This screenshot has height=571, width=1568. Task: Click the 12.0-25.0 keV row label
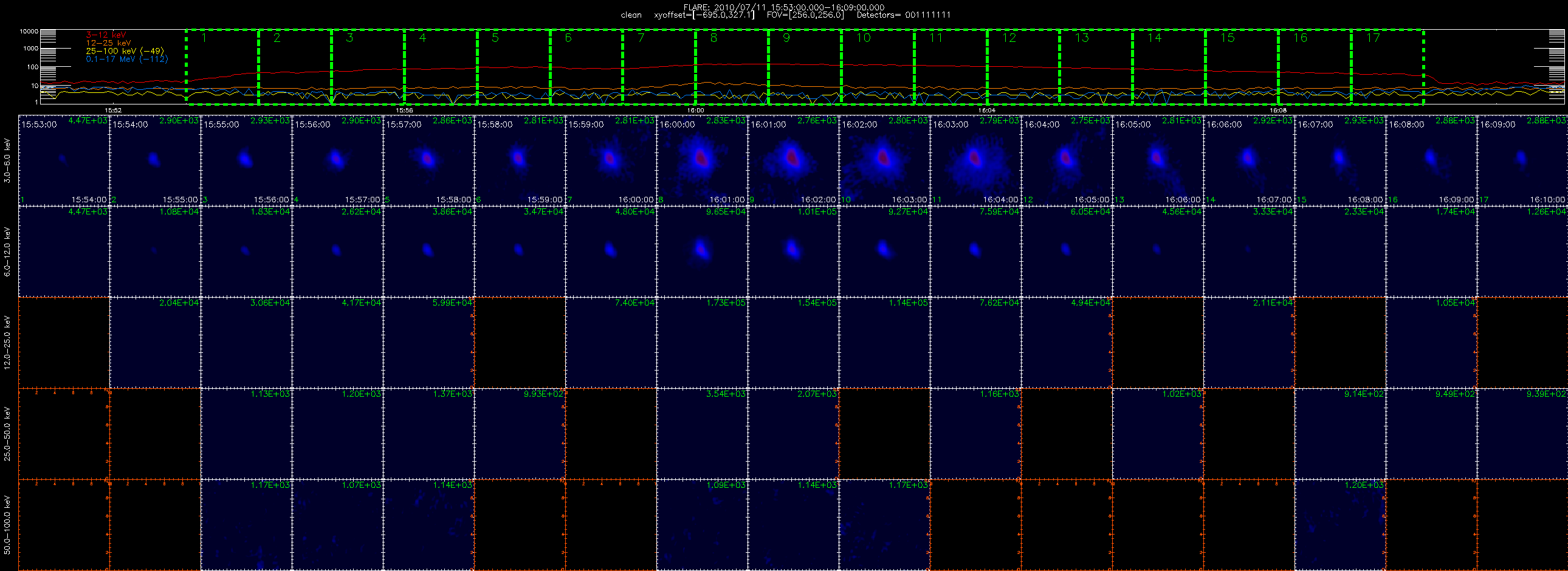(x=7, y=343)
